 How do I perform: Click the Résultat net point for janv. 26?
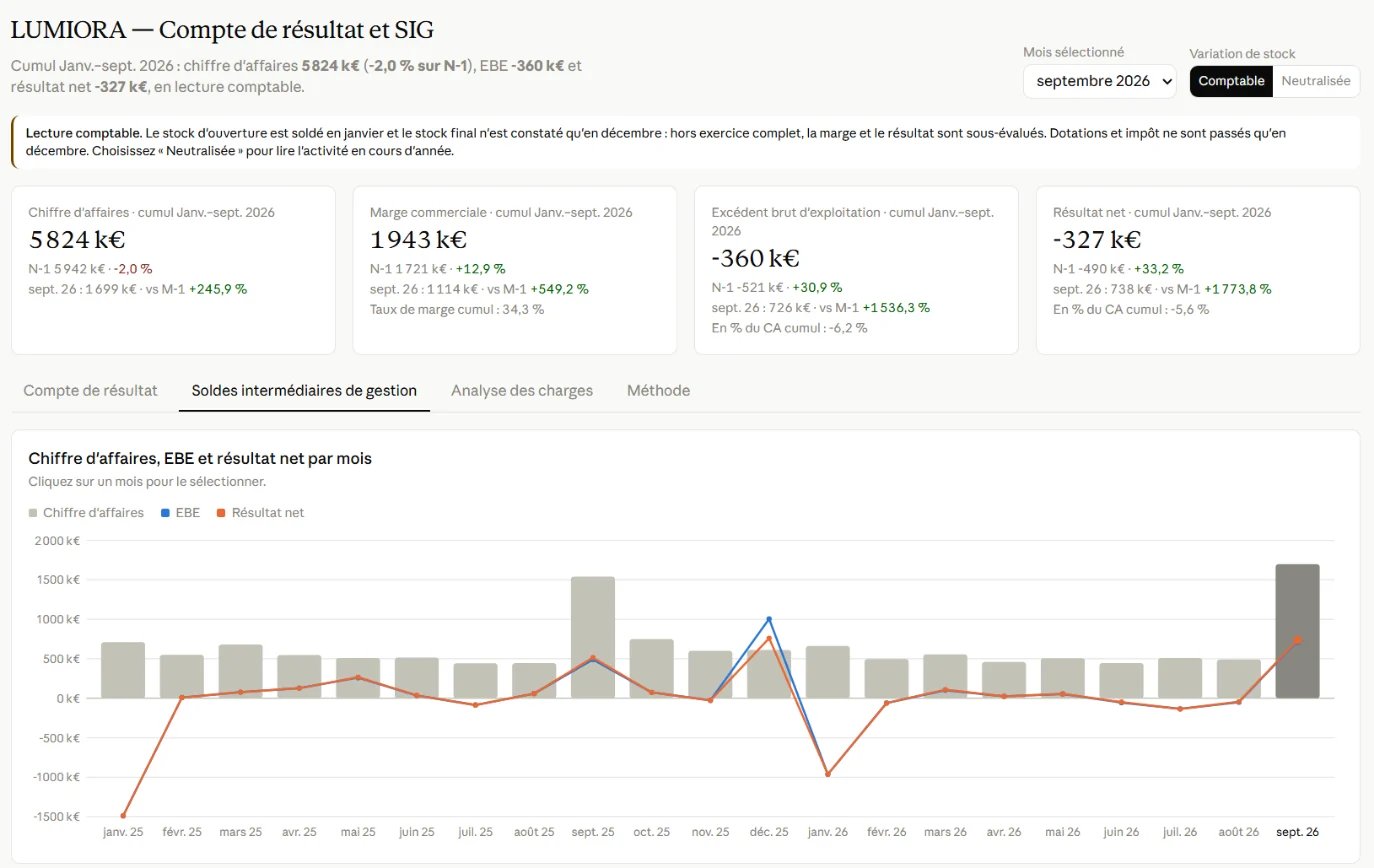828,774
